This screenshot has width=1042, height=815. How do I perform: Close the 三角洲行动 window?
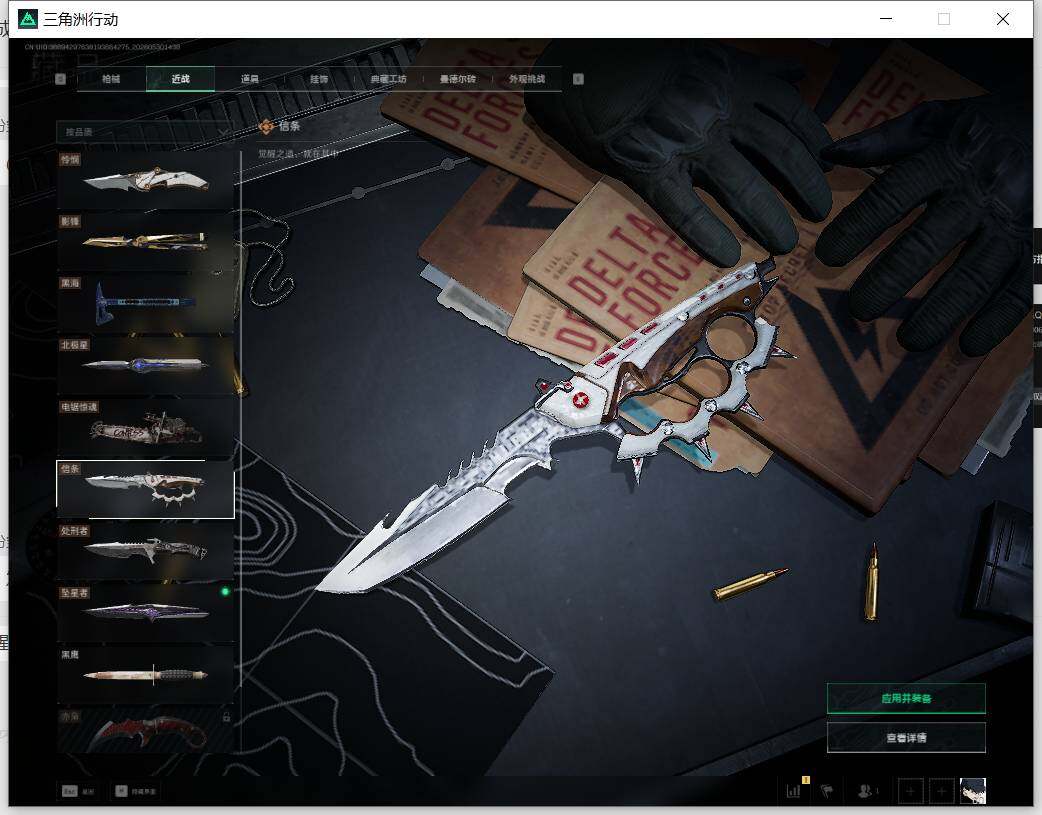pyautogui.click(x=1003, y=19)
